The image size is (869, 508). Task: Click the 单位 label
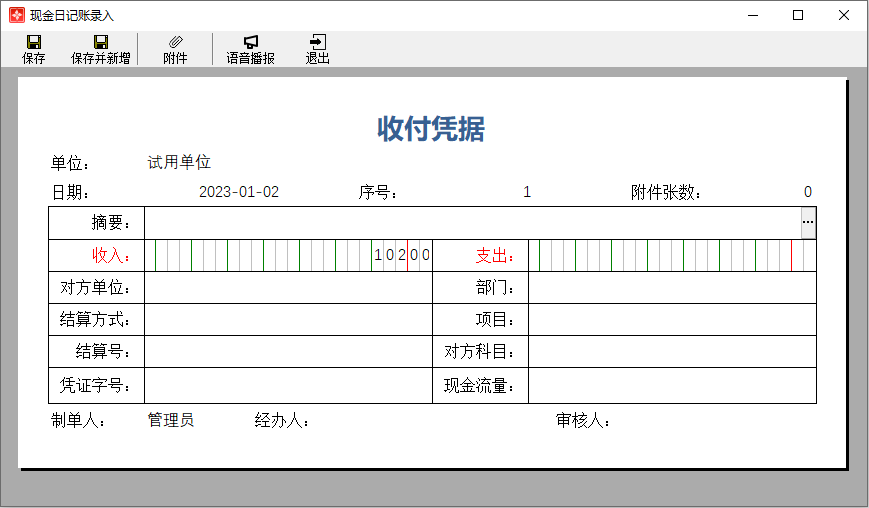click(x=70, y=163)
